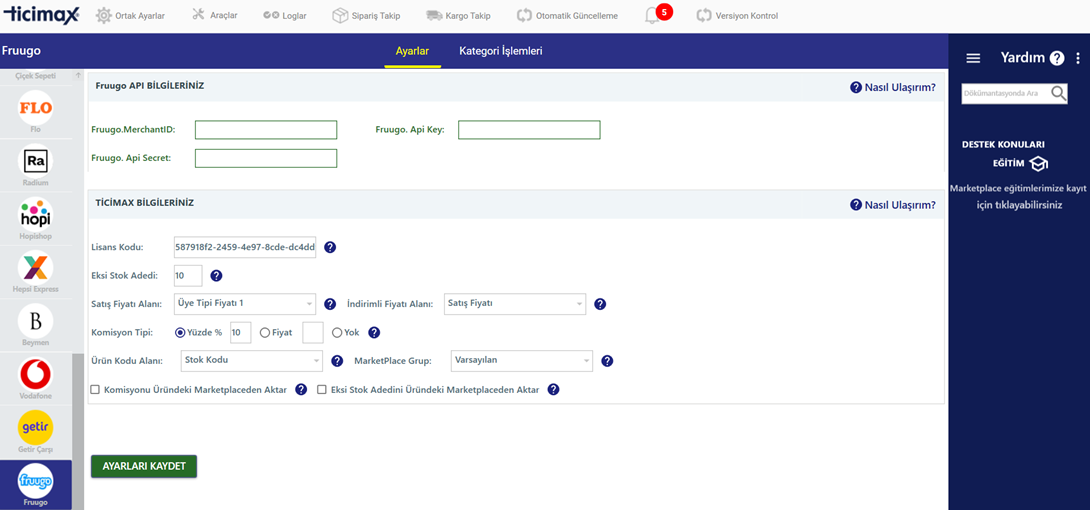Select Fiyat commission radio

tap(264, 333)
